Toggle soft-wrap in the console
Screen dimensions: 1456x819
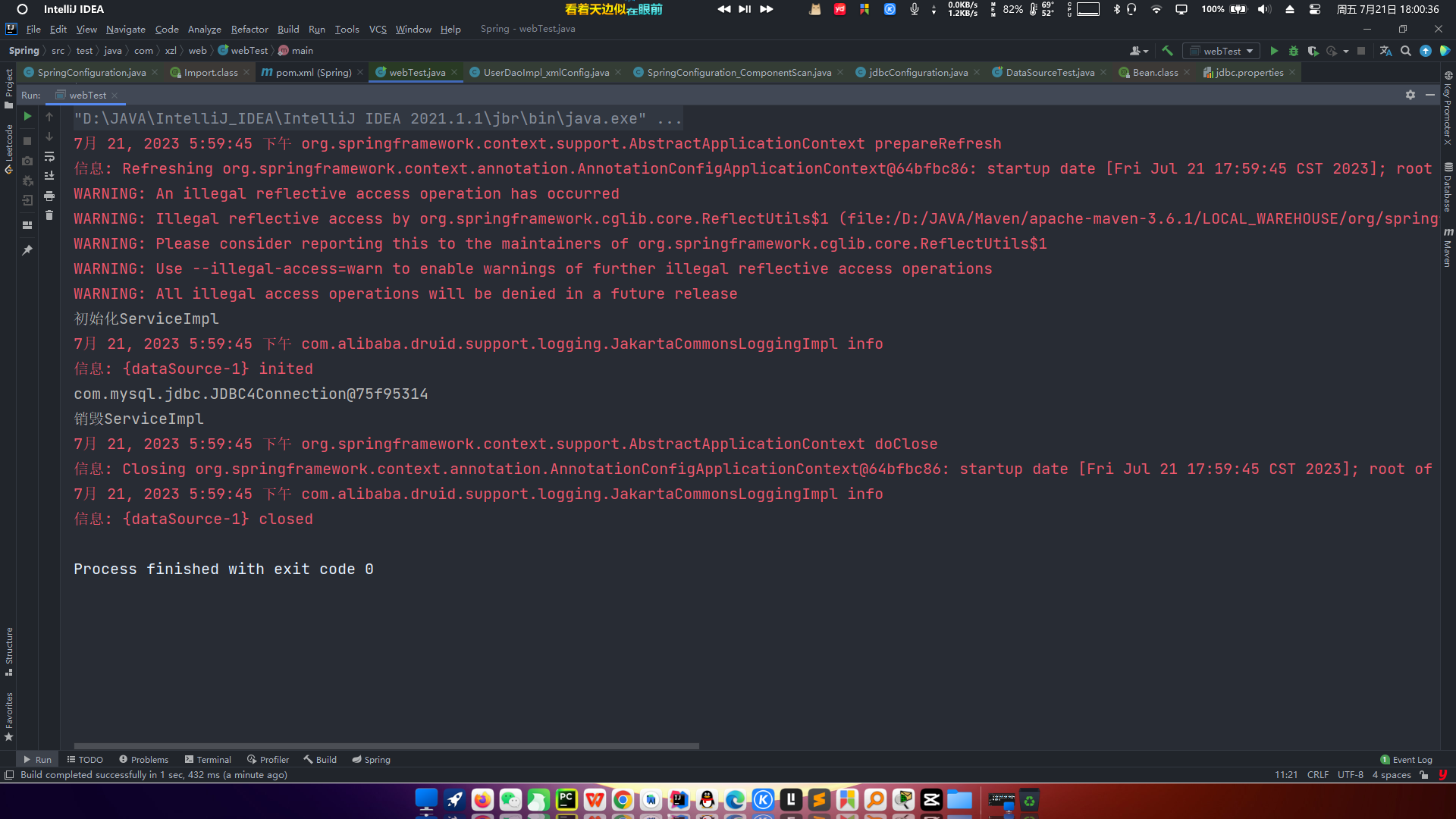[x=49, y=156]
